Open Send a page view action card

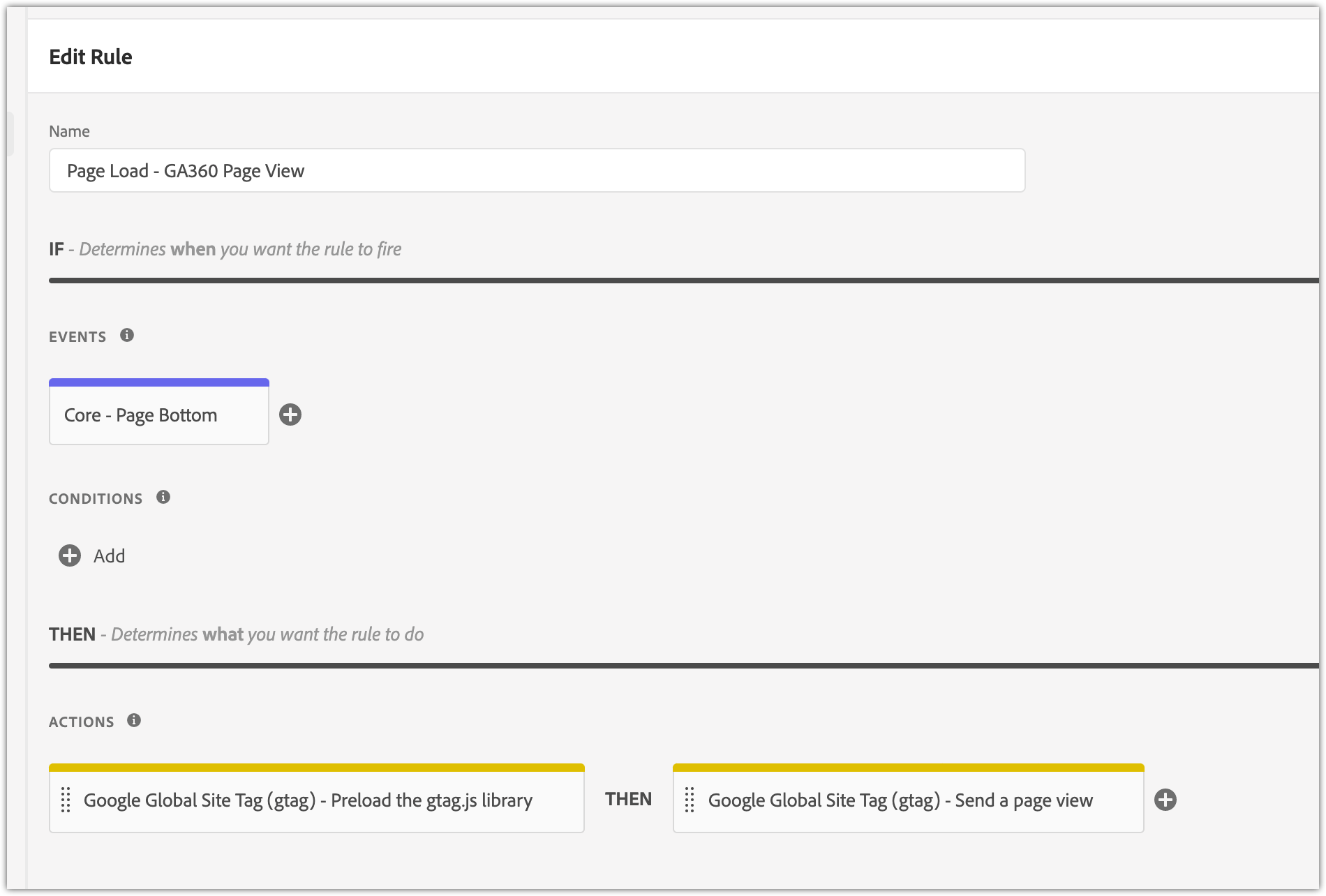[x=908, y=798]
